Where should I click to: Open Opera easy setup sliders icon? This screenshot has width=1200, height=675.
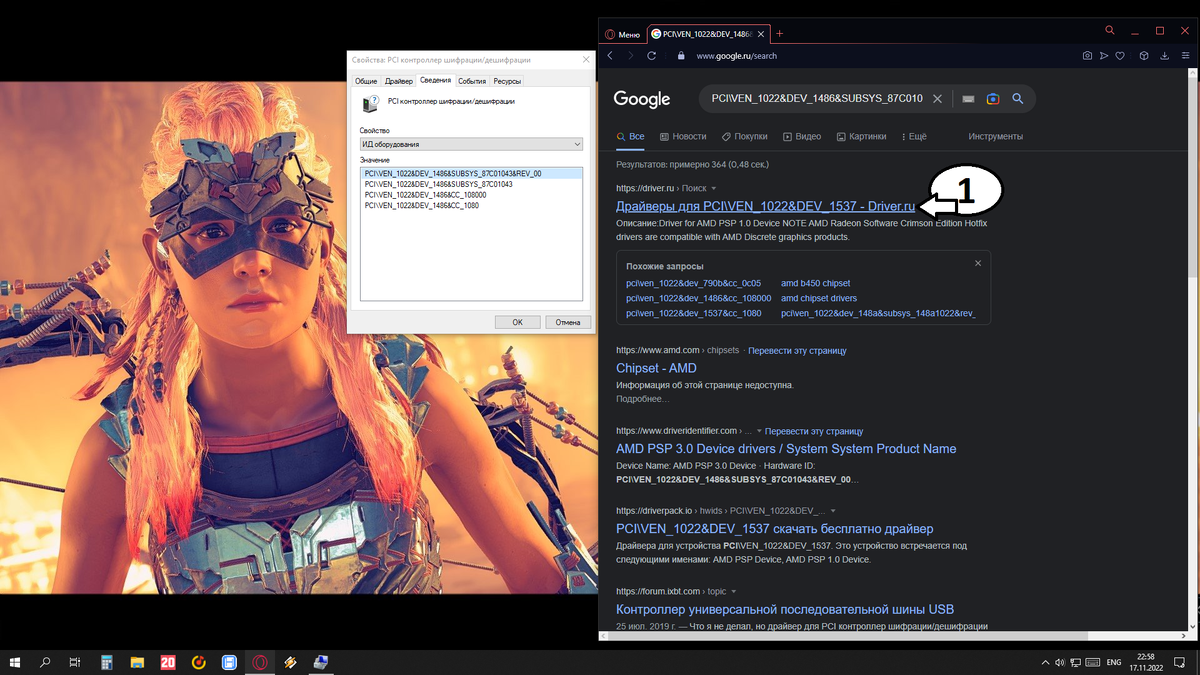1185,56
